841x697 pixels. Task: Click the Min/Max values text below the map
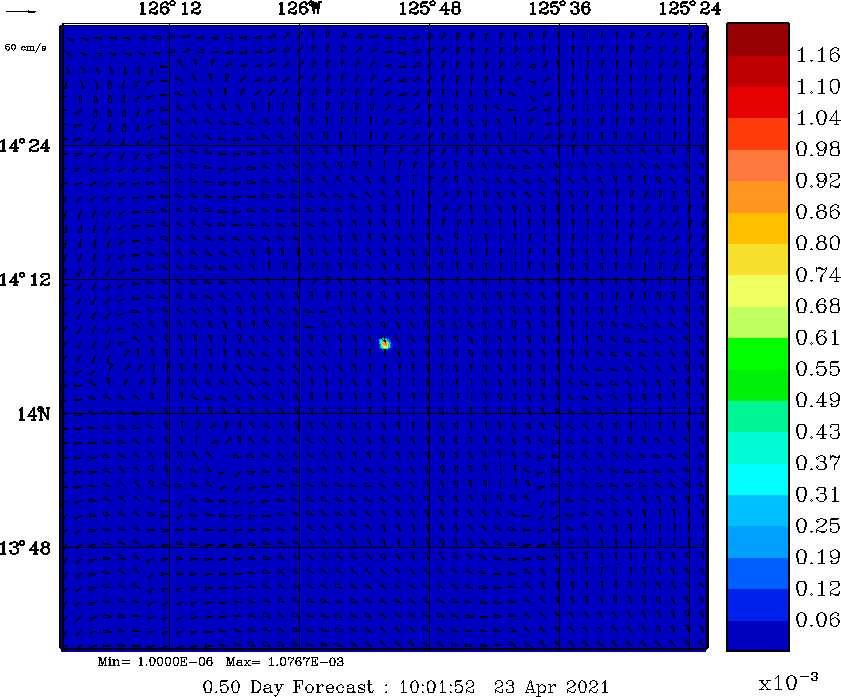click(x=221, y=662)
